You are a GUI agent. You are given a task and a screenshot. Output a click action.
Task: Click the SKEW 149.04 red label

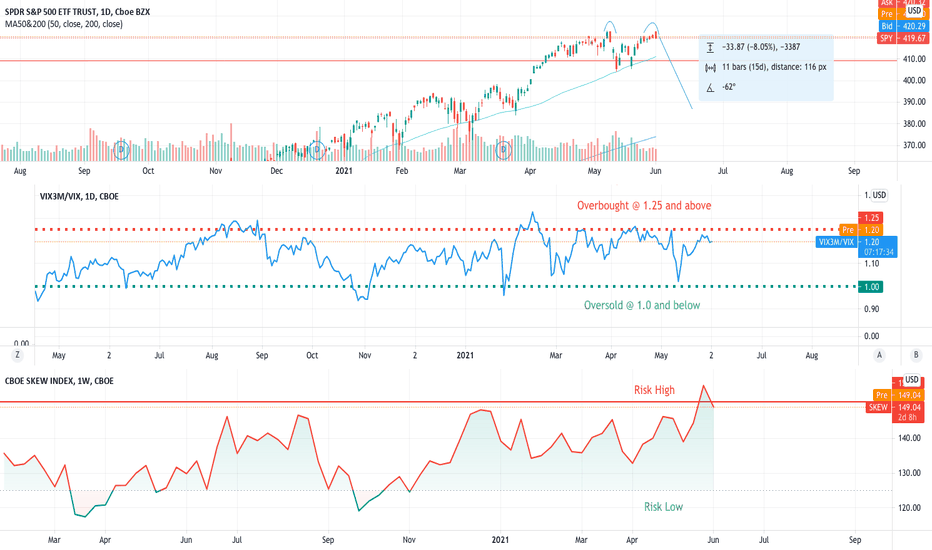pos(895,407)
